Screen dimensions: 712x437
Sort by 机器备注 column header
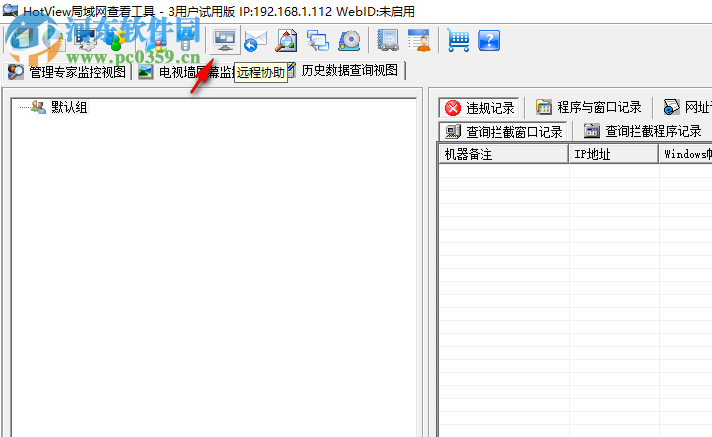[x=503, y=154]
